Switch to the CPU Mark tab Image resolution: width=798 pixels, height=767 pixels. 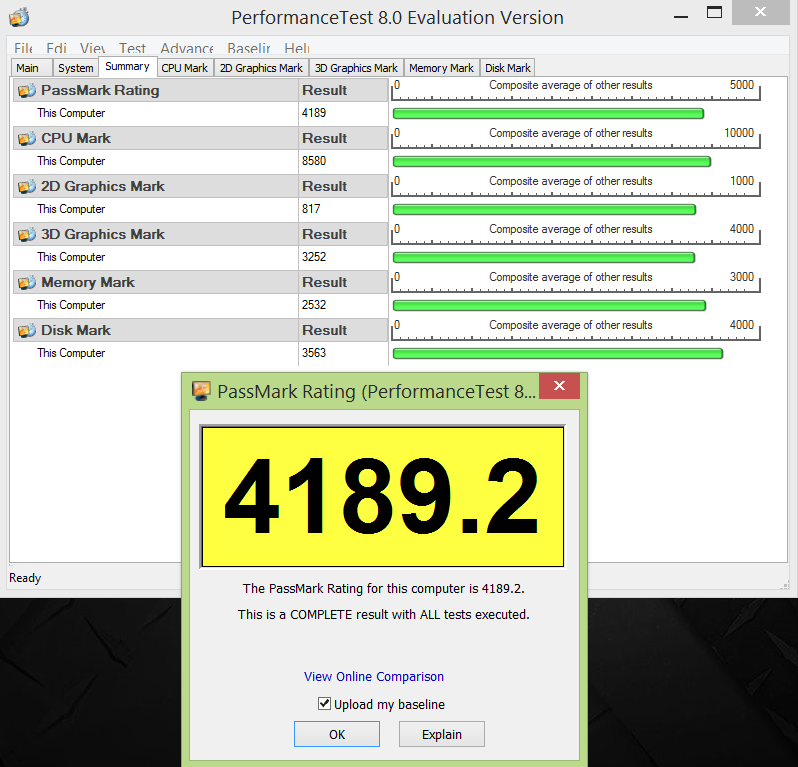click(x=185, y=68)
